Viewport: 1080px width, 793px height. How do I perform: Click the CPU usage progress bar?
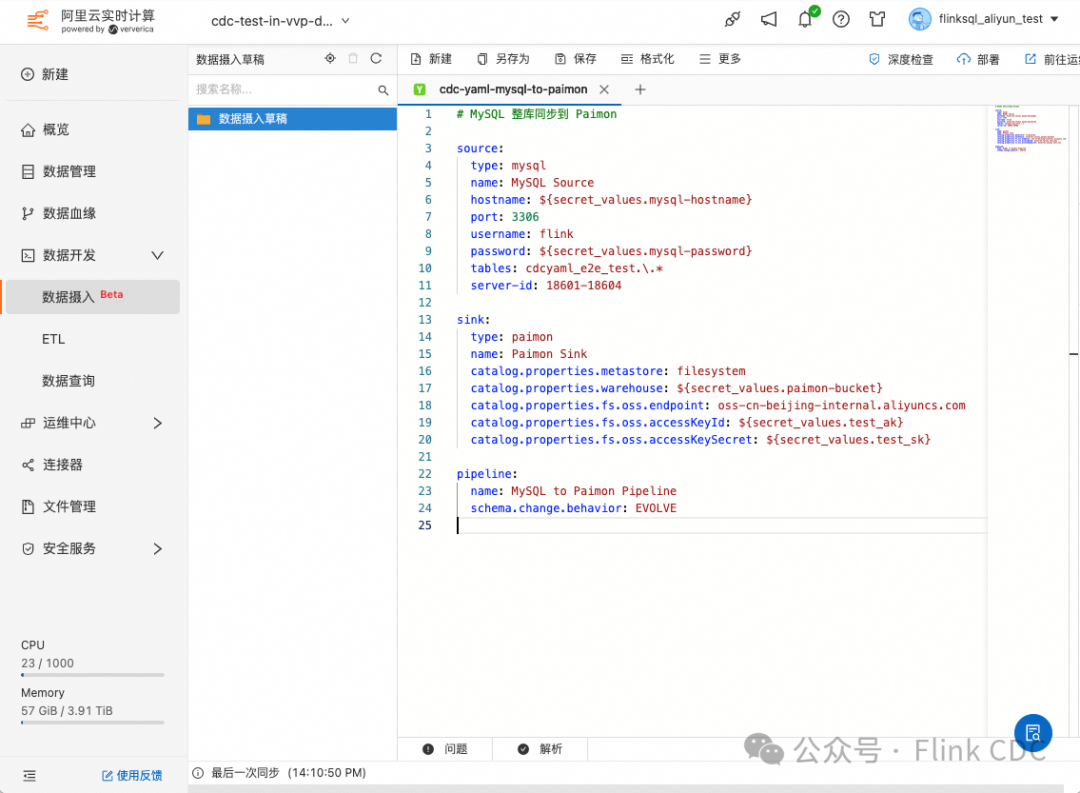[x=93, y=675]
